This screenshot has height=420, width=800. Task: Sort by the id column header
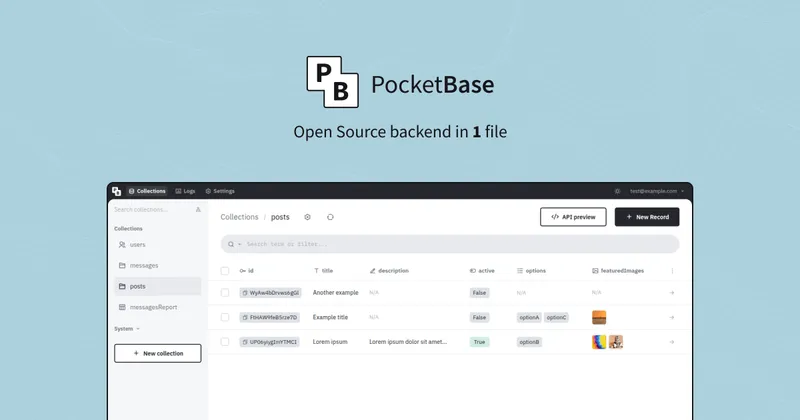pos(246,270)
